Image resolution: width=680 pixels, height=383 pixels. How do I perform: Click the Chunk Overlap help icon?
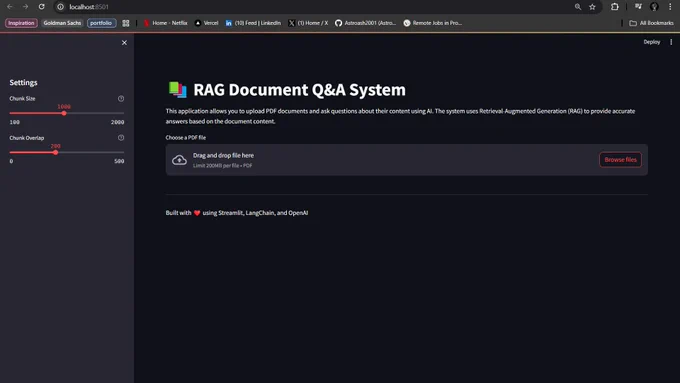click(121, 137)
